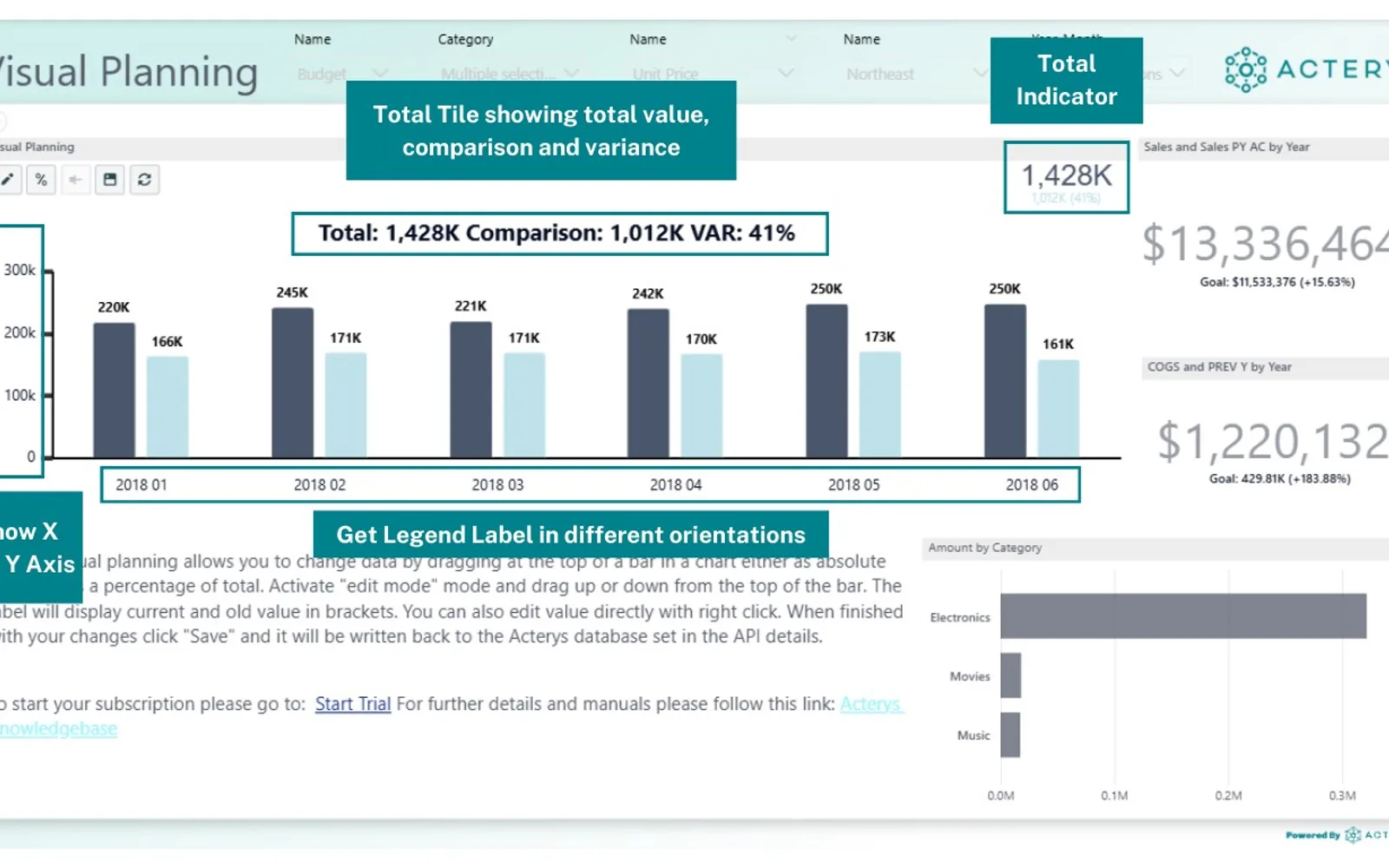
Task: Select the dark 2018 06 bar labeled 250K
Action: pos(1004,380)
